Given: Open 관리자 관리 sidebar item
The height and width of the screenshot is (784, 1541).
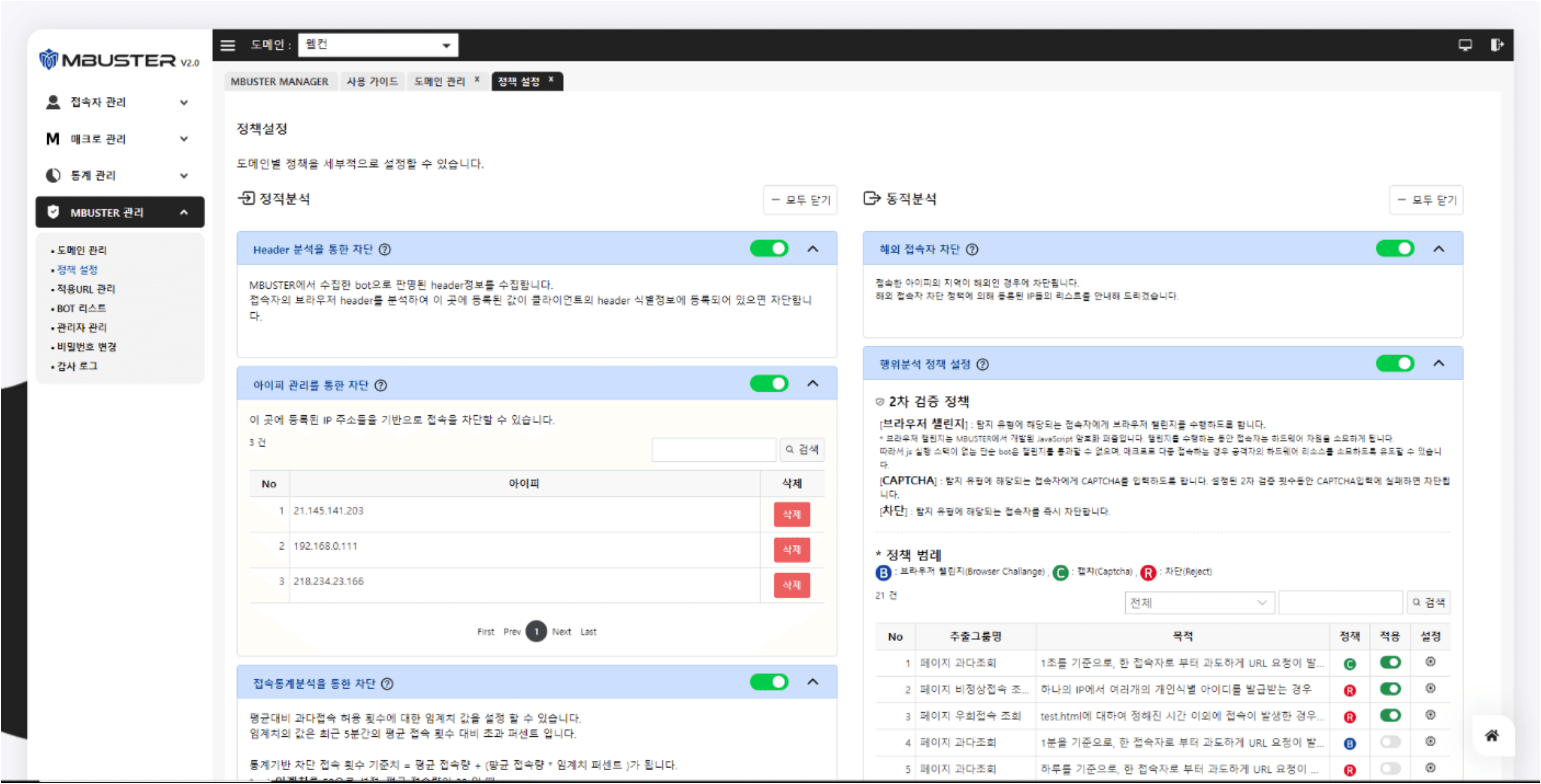Looking at the screenshot, I should point(81,328).
